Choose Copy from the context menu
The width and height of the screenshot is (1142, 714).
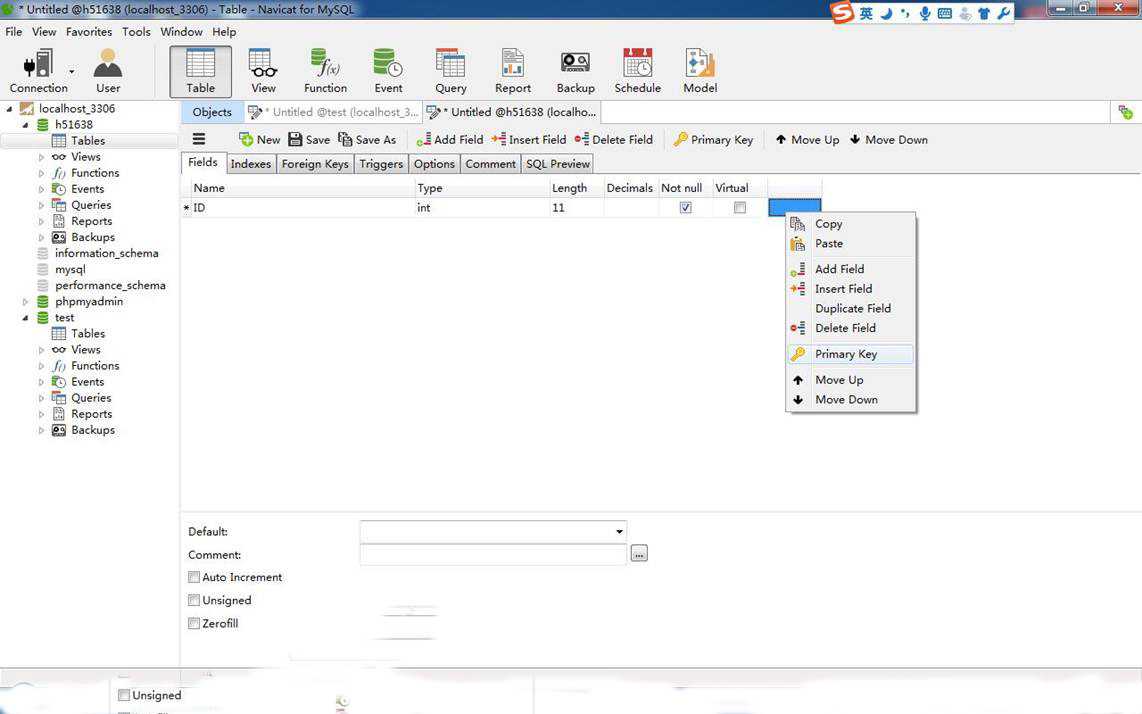coord(851,224)
